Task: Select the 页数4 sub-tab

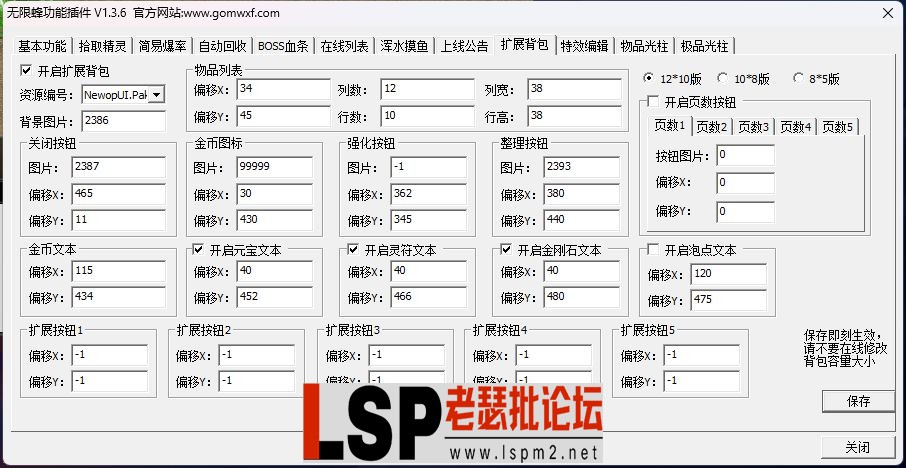Action: (796, 127)
